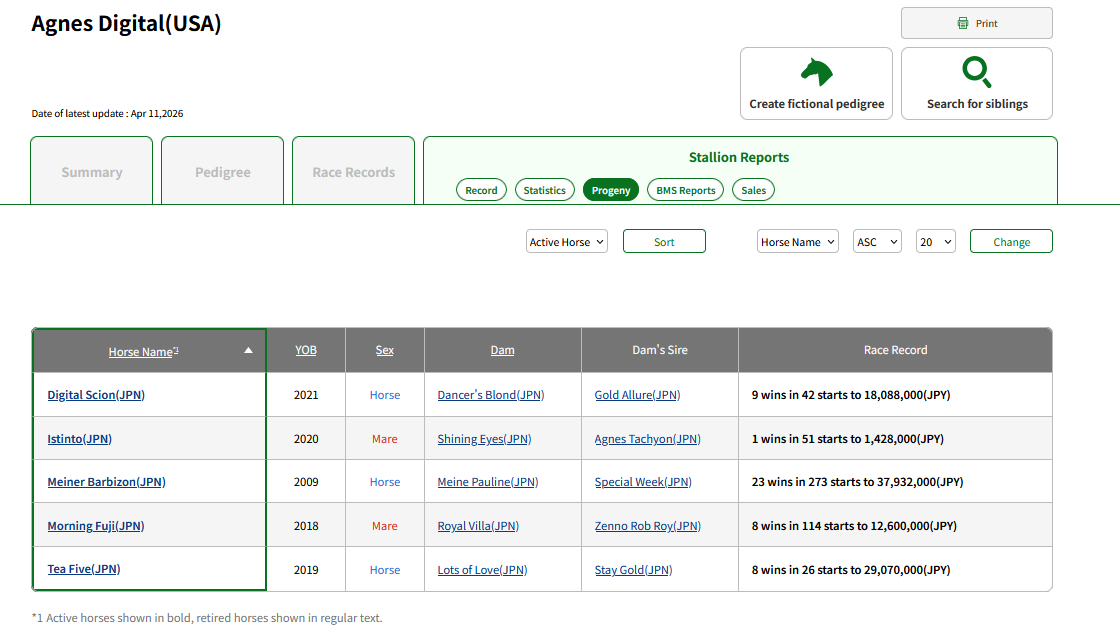Viewport: 1120px width, 635px height.
Task: Open dam link Dancer's Blond(JPN)
Action: click(x=491, y=395)
